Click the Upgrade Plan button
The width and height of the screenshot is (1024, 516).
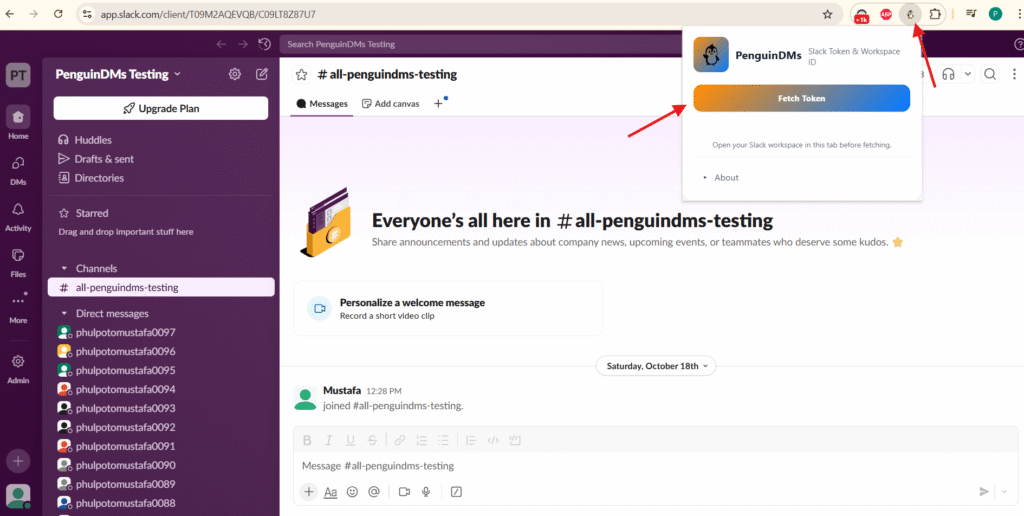tap(160, 108)
